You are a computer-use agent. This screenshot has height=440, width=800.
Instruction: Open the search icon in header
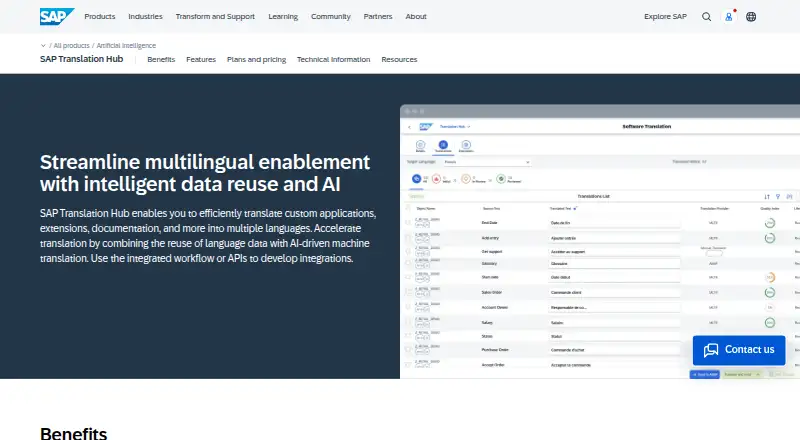coord(706,17)
